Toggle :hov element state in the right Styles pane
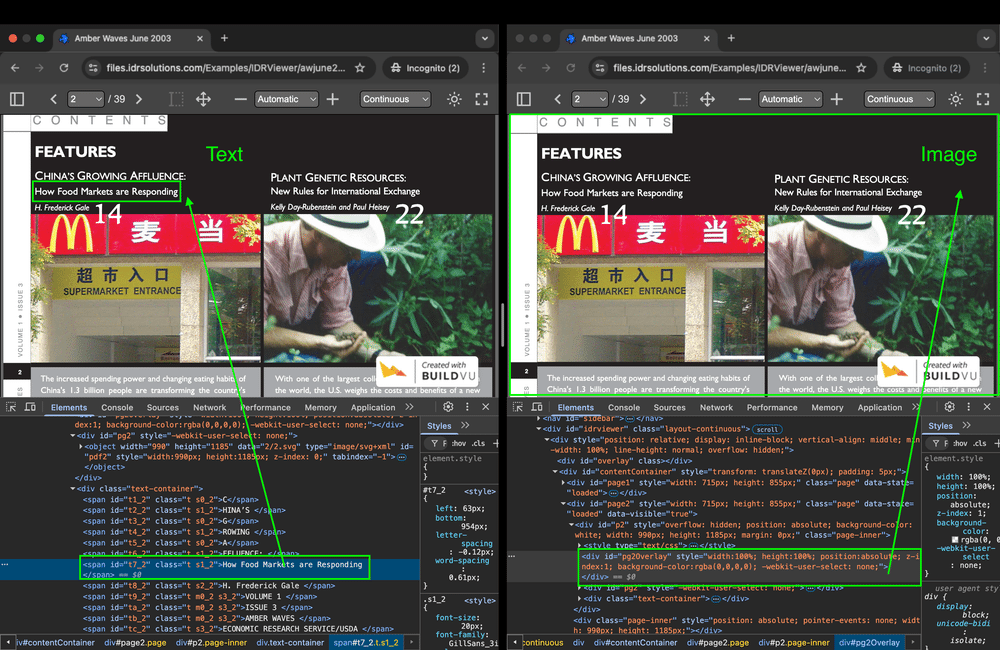The width and height of the screenshot is (1000, 650). pyautogui.click(x=959, y=443)
